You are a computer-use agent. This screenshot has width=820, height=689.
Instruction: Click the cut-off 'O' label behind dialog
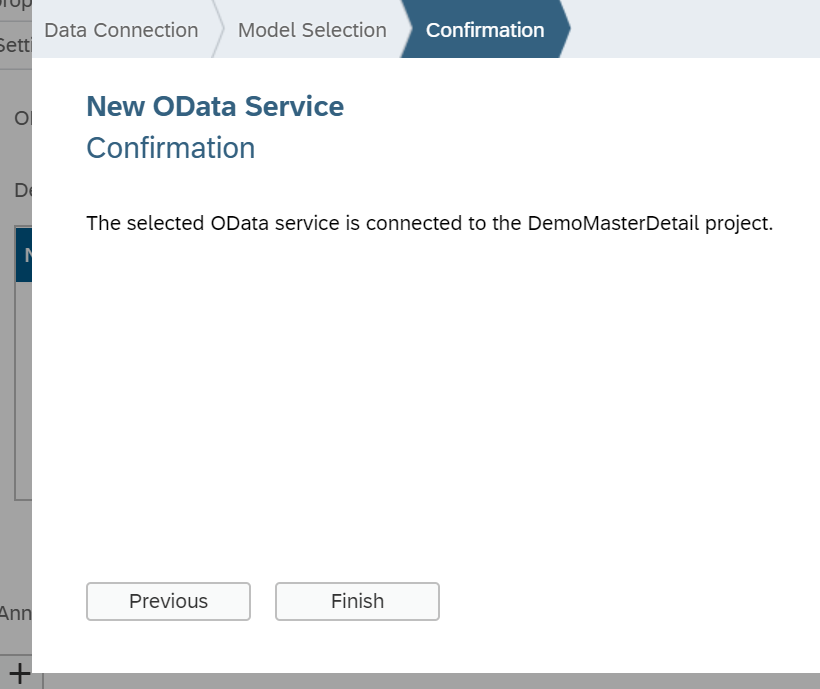coord(23,118)
